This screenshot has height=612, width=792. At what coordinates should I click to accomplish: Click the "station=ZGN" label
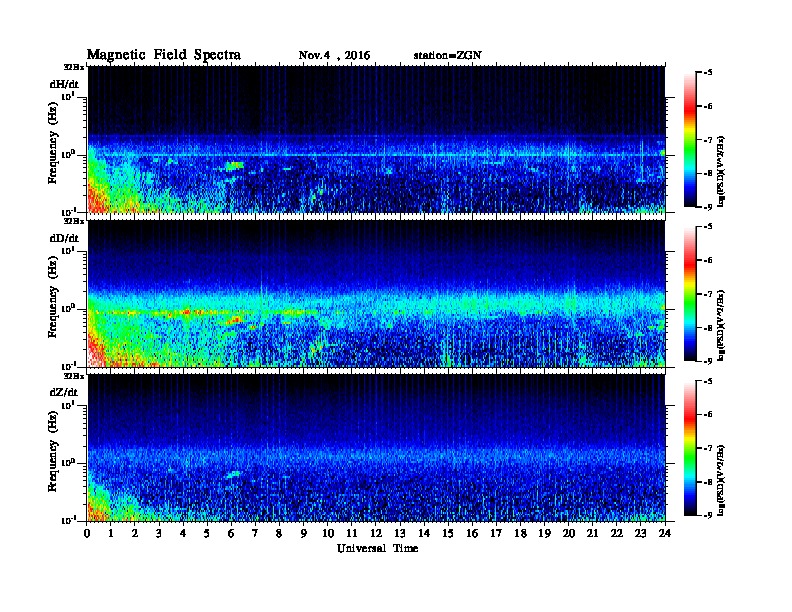448,56
